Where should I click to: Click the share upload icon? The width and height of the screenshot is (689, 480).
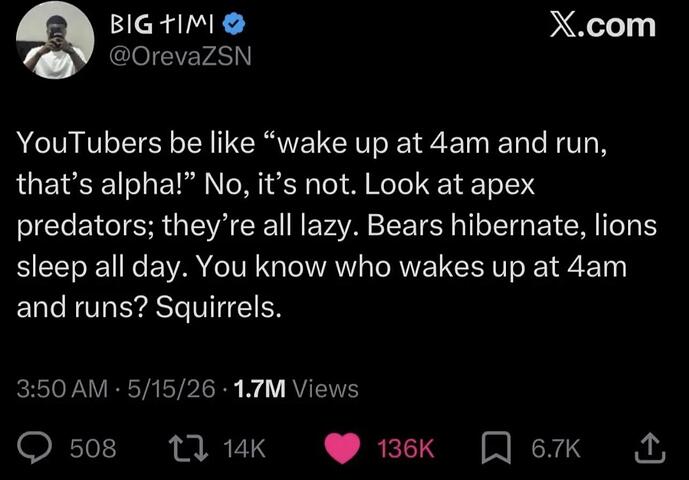[x=650, y=448]
